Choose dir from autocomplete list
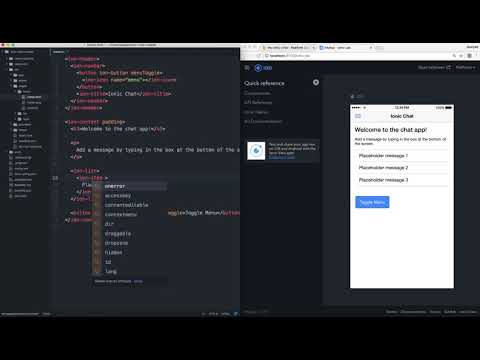Image resolution: width=480 pixels, height=360 pixels. [130, 224]
